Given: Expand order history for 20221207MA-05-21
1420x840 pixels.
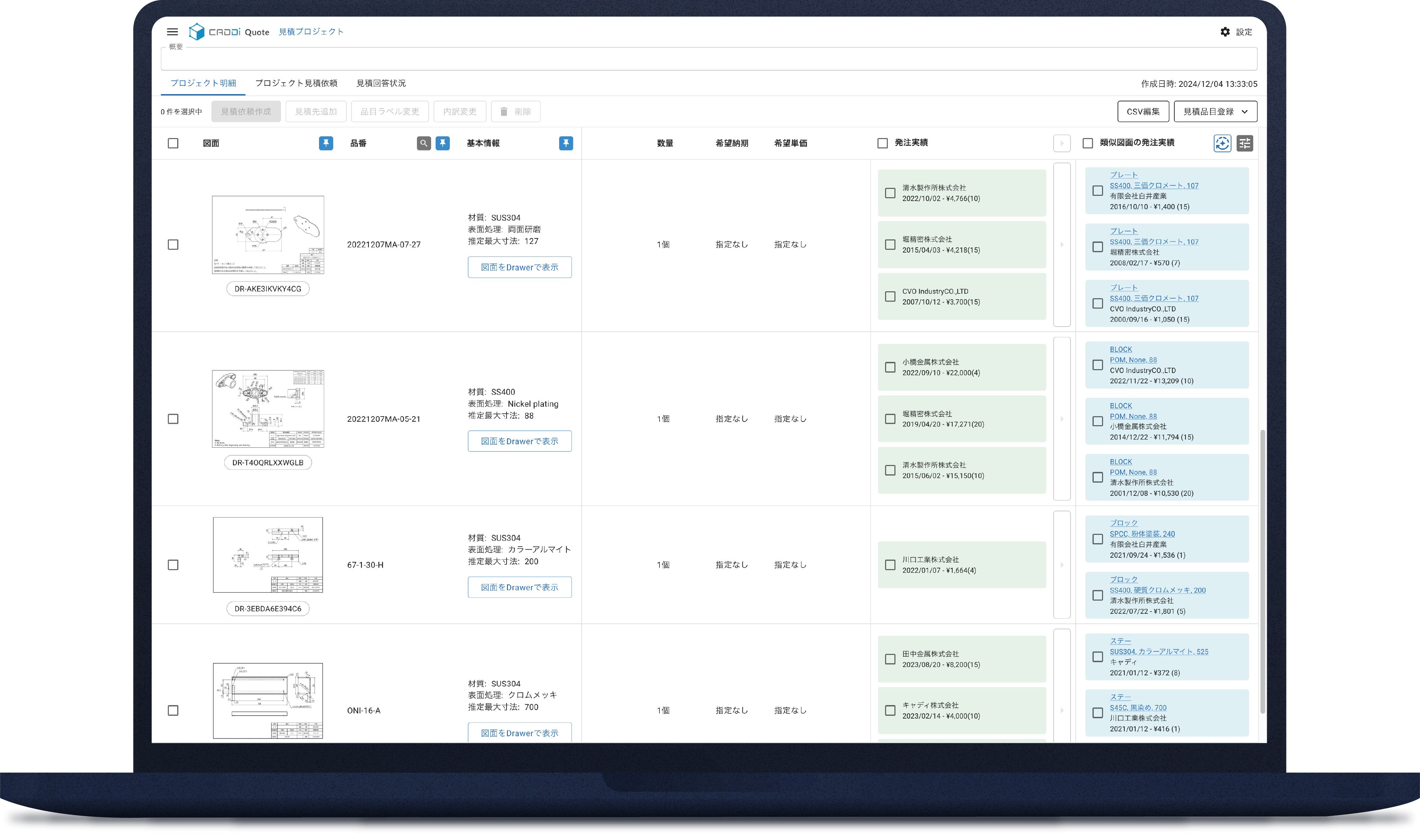Looking at the screenshot, I should [x=1062, y=419].
